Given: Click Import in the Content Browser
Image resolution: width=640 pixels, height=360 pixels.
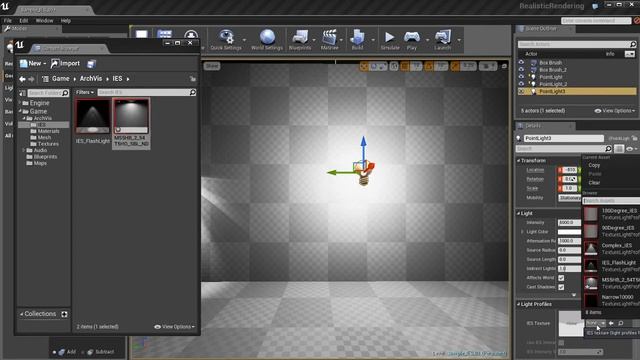Looking at the screenshot, I should (65, 63).
